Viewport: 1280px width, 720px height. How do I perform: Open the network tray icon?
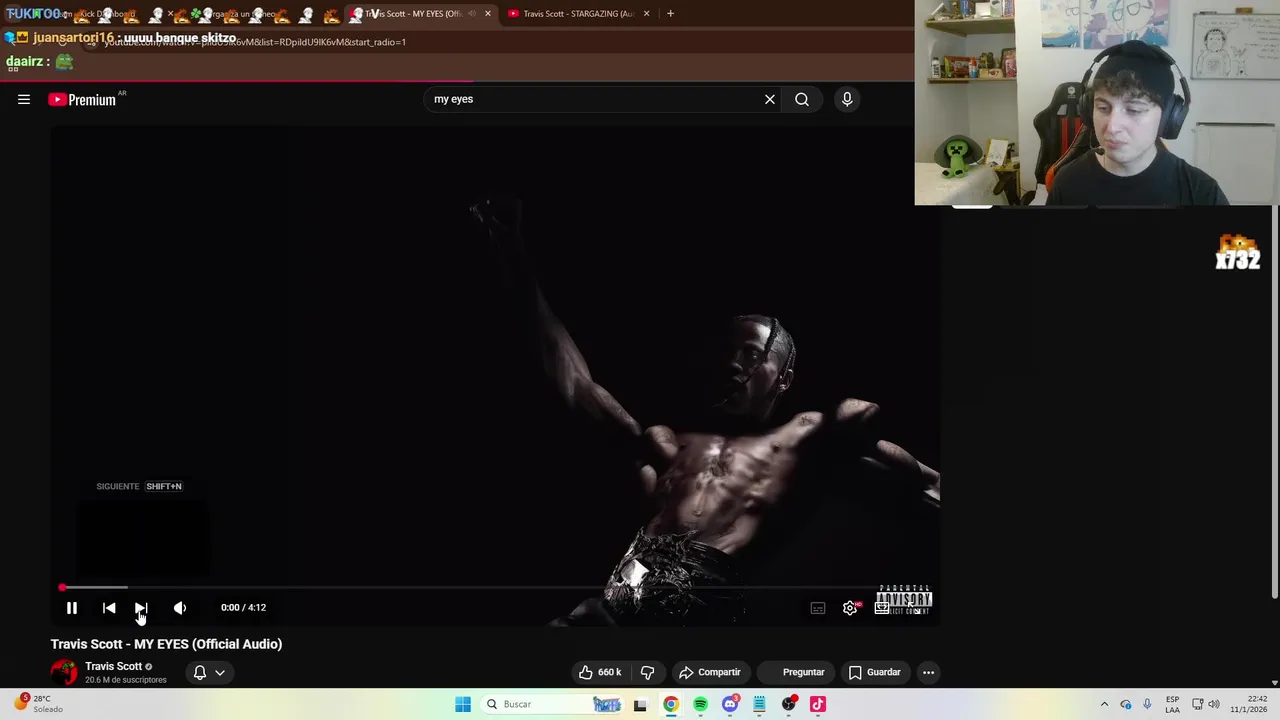point(1197,704)
